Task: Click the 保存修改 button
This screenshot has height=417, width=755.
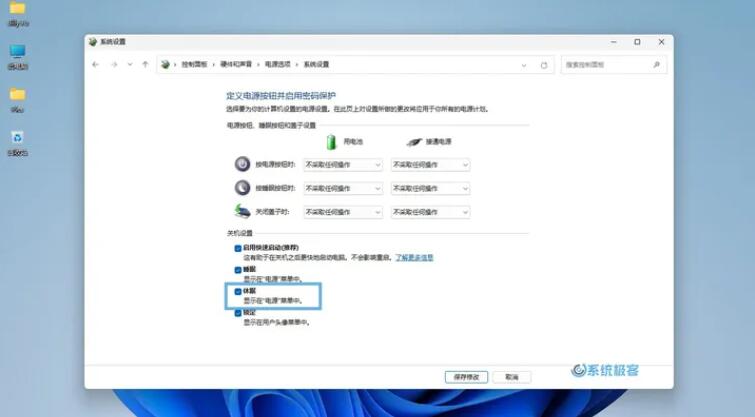Action: (x=466, y=377)
